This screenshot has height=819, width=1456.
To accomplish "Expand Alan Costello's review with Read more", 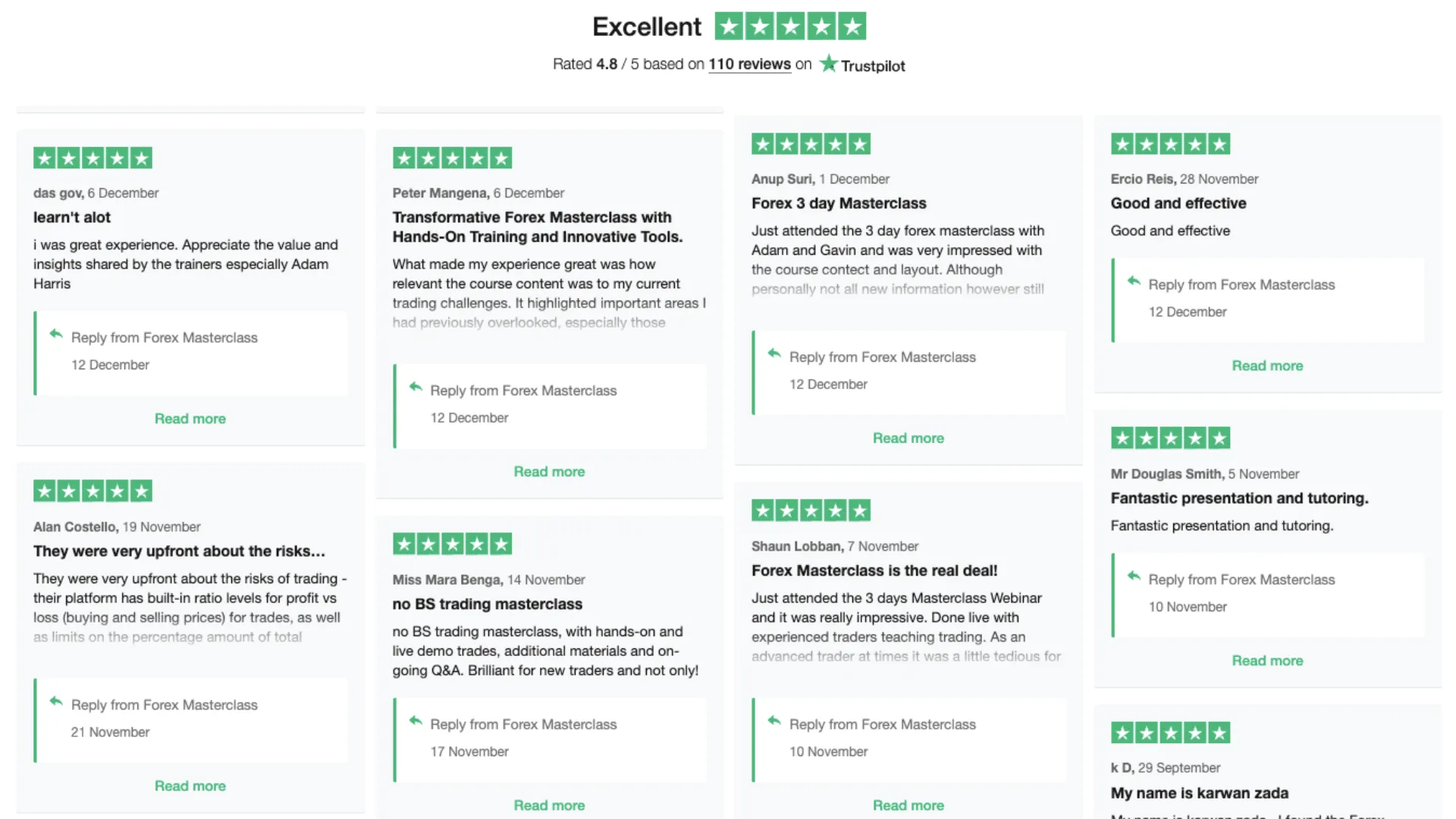I will coord(190,786).
